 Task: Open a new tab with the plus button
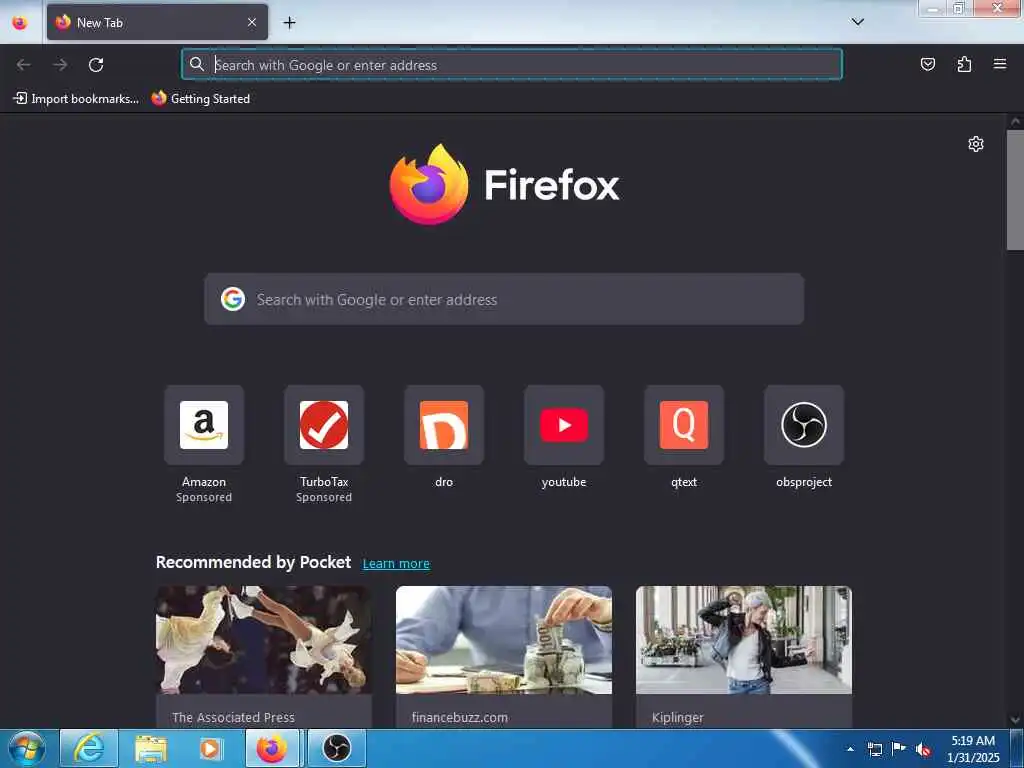click(289, 23)
